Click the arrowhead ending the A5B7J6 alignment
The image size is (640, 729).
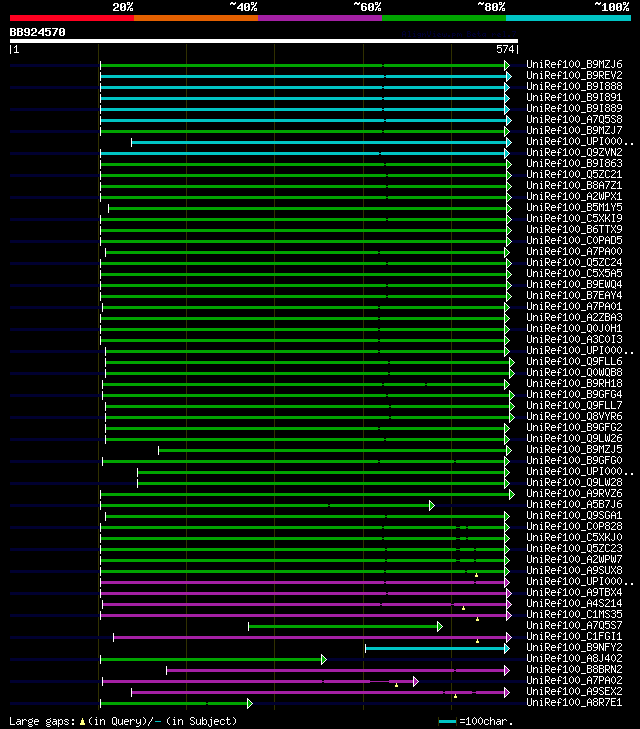coord(431,505)
